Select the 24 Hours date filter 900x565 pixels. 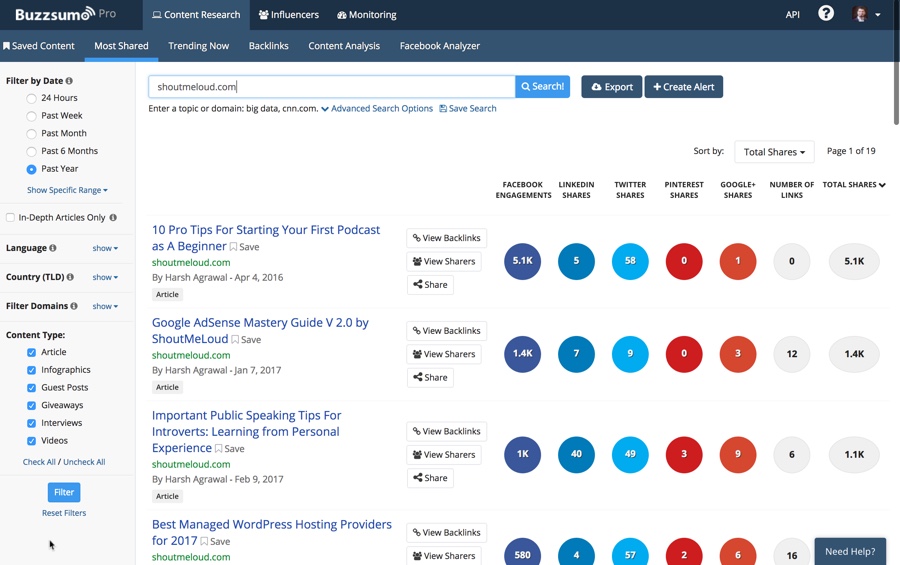(x=32, y=98)
